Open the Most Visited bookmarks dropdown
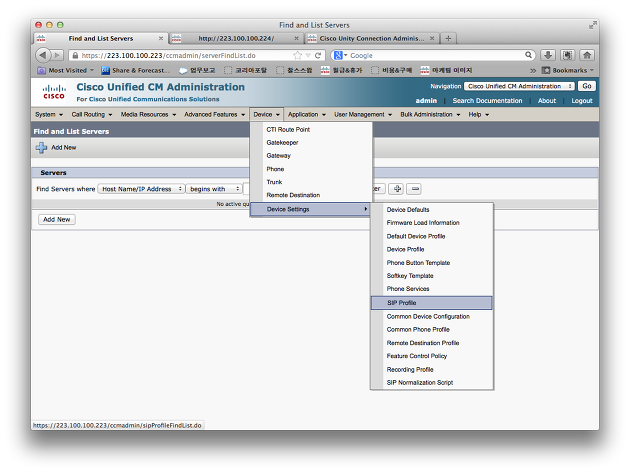The width and height of the screenshot is (630, 473). pos(65,70)
